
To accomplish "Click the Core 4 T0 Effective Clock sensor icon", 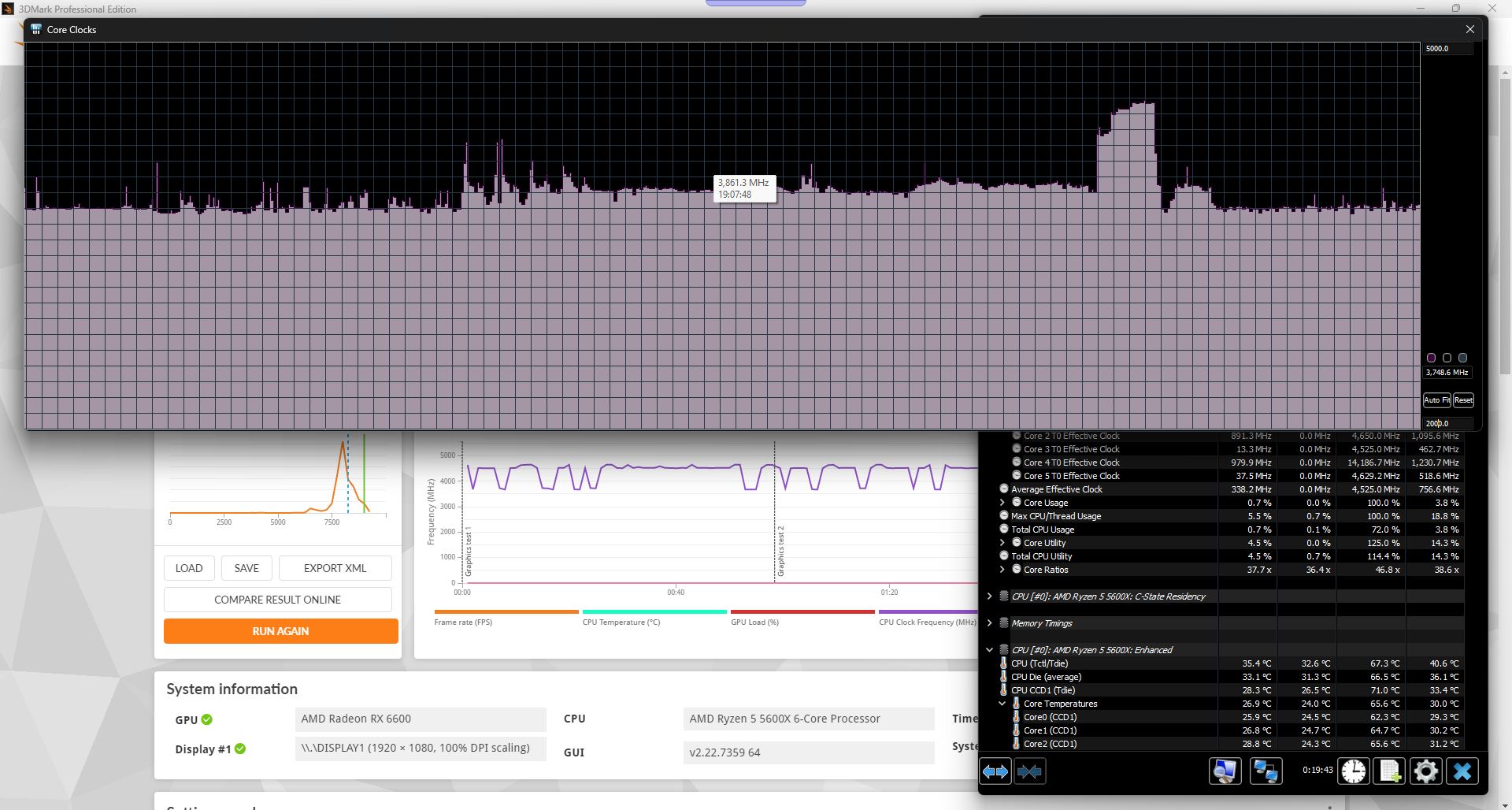I will pyautogui.click(x=1017, y=463).
